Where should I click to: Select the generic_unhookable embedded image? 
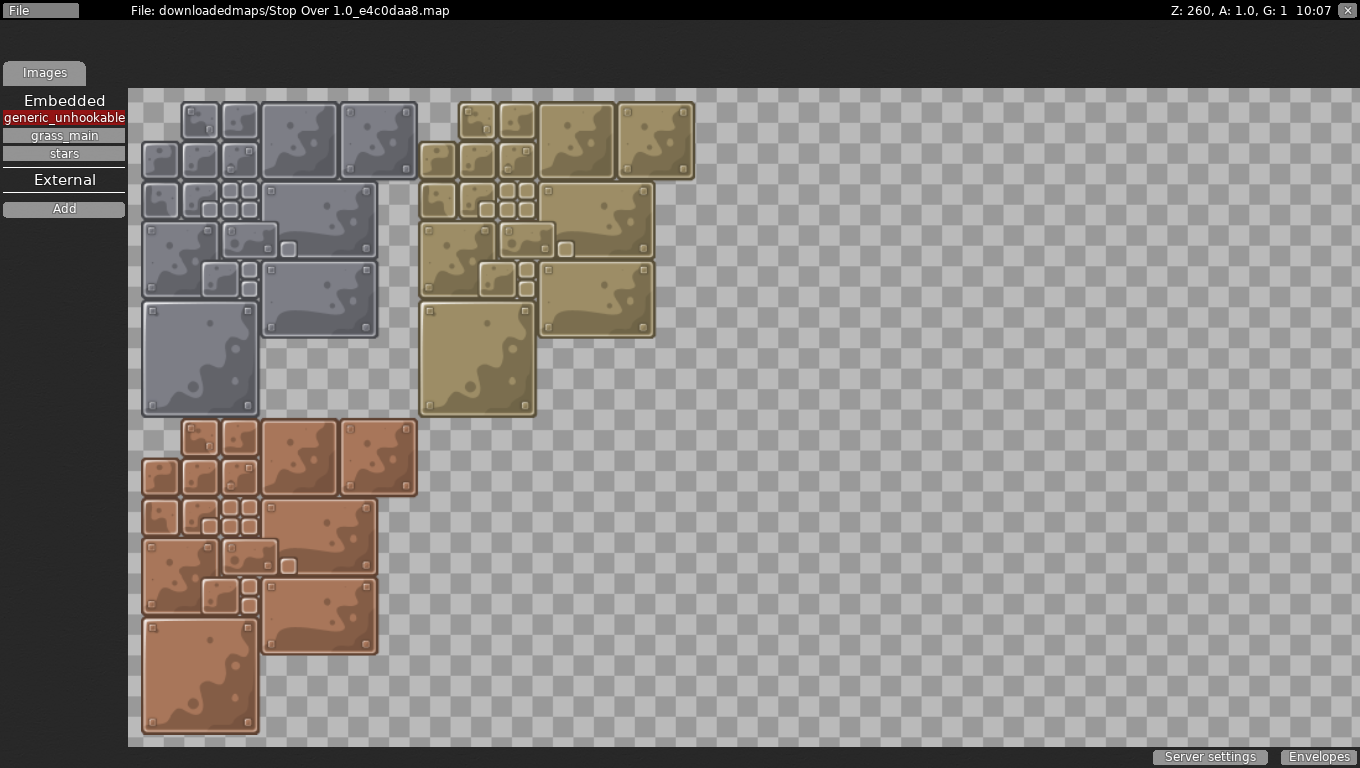(x=64, y=118)
